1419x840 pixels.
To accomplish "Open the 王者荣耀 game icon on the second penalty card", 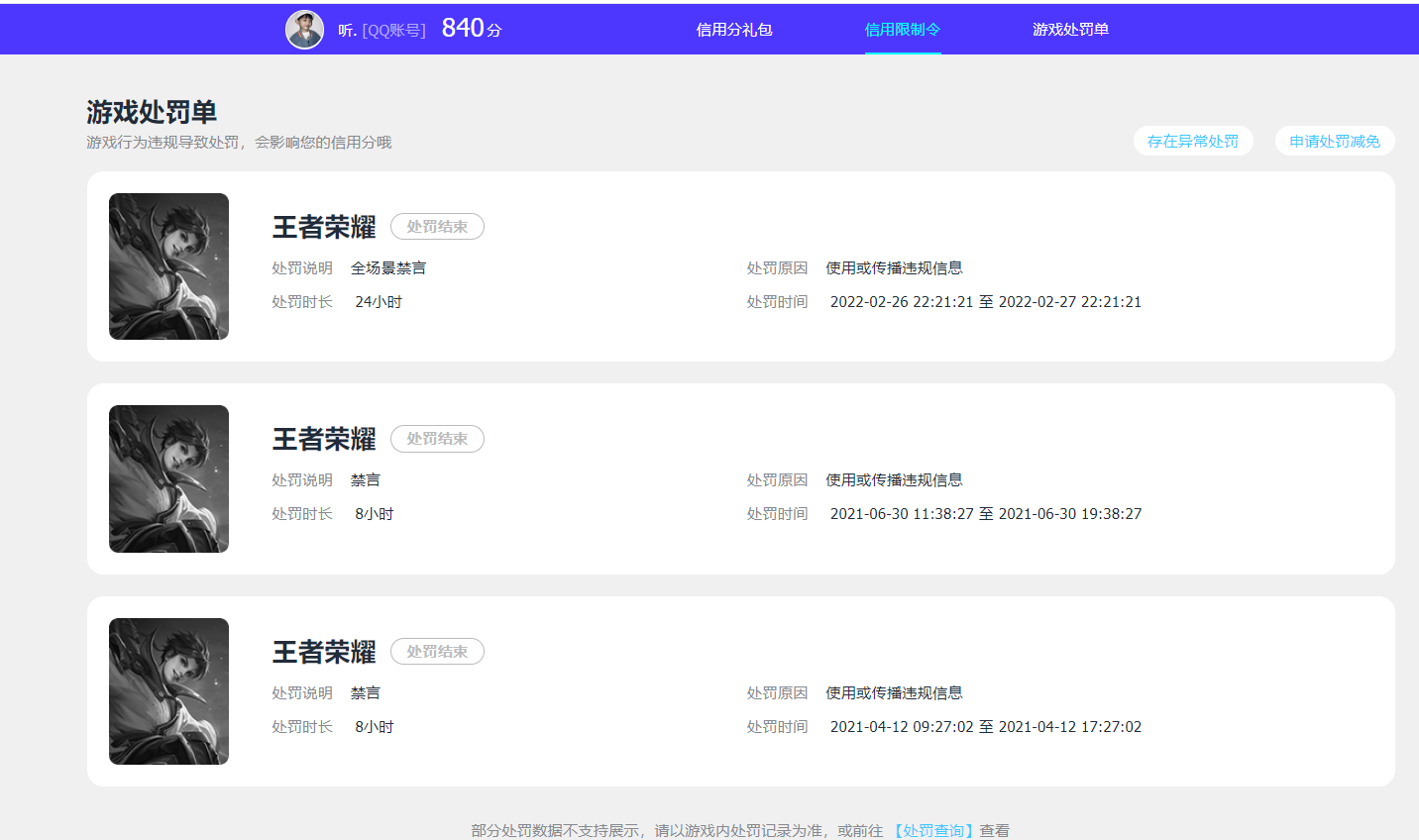I will click(x=168, y=478).
